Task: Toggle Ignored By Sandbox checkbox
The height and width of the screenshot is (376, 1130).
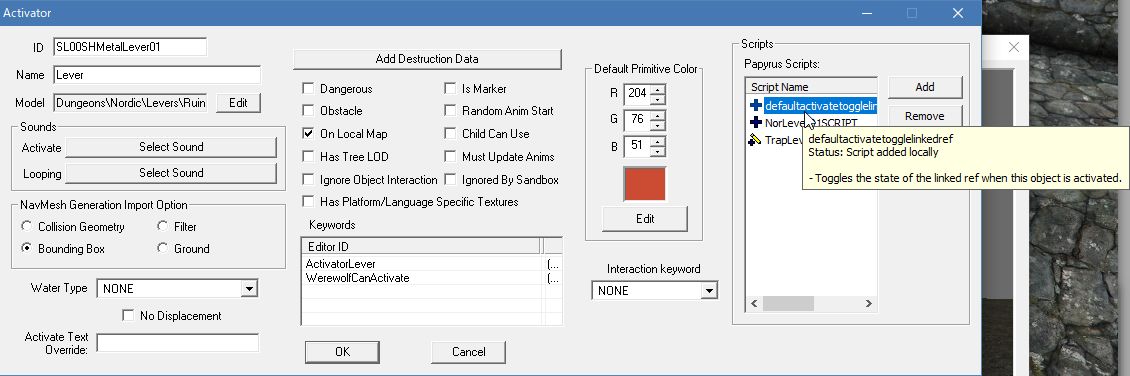Action: (x=450, y=179)
